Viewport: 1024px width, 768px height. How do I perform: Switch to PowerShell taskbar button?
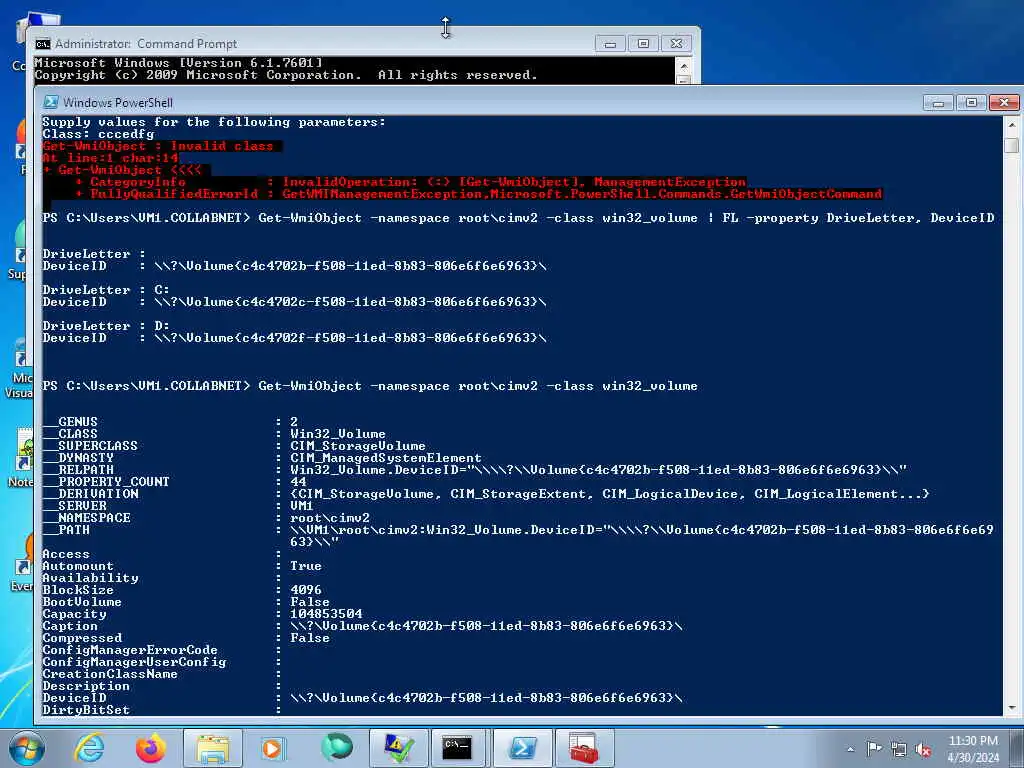point(522,748)
